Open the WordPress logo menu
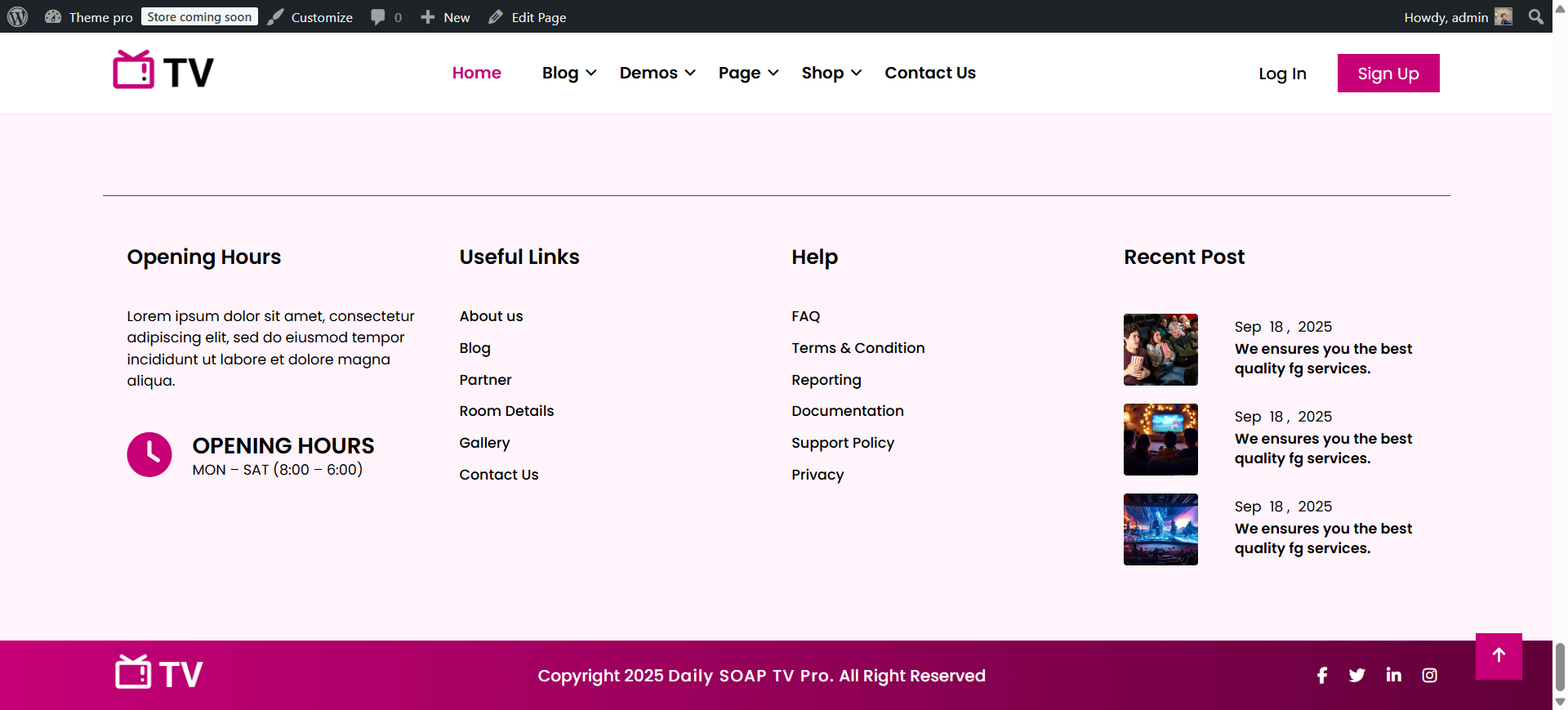Screen dimensions: 1568x710 click(x=18, y=16)
